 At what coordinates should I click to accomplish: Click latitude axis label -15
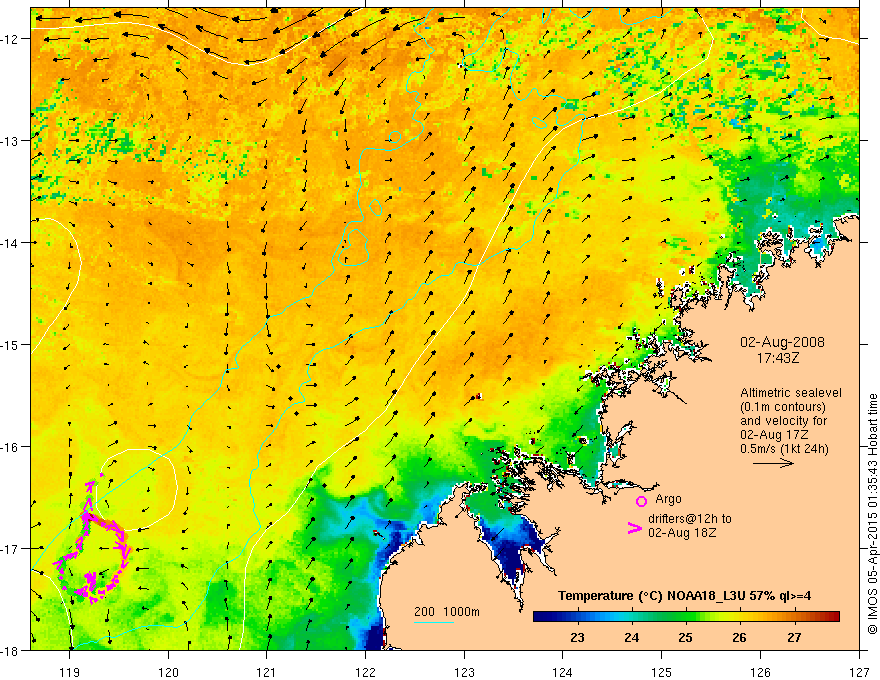click(11, 344)
